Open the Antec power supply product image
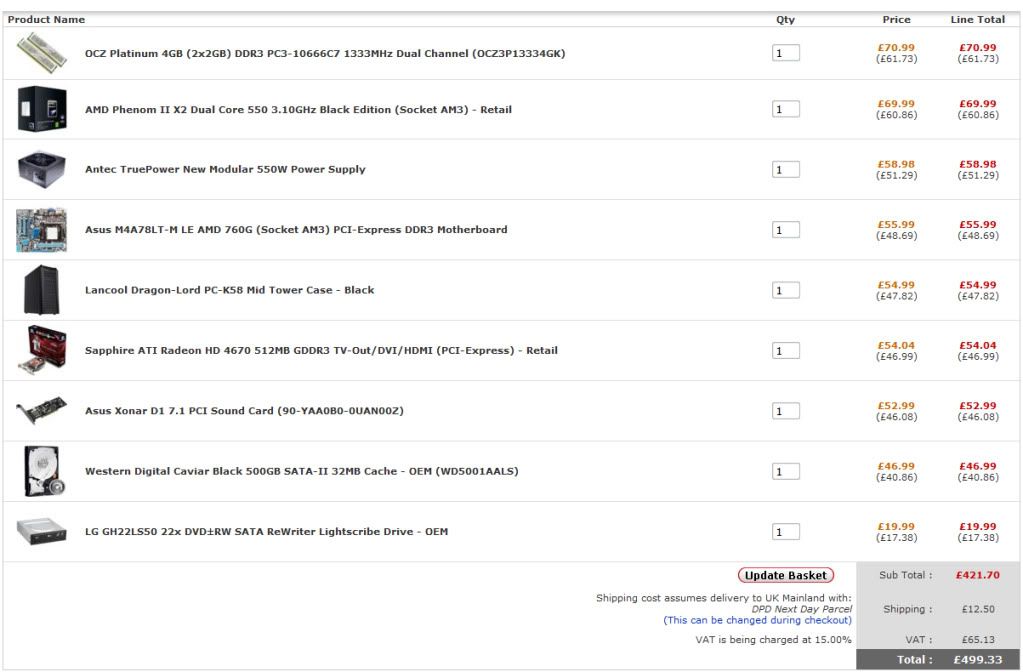Viewport: 1023px width, 672px height. click(x=42, y=169)
